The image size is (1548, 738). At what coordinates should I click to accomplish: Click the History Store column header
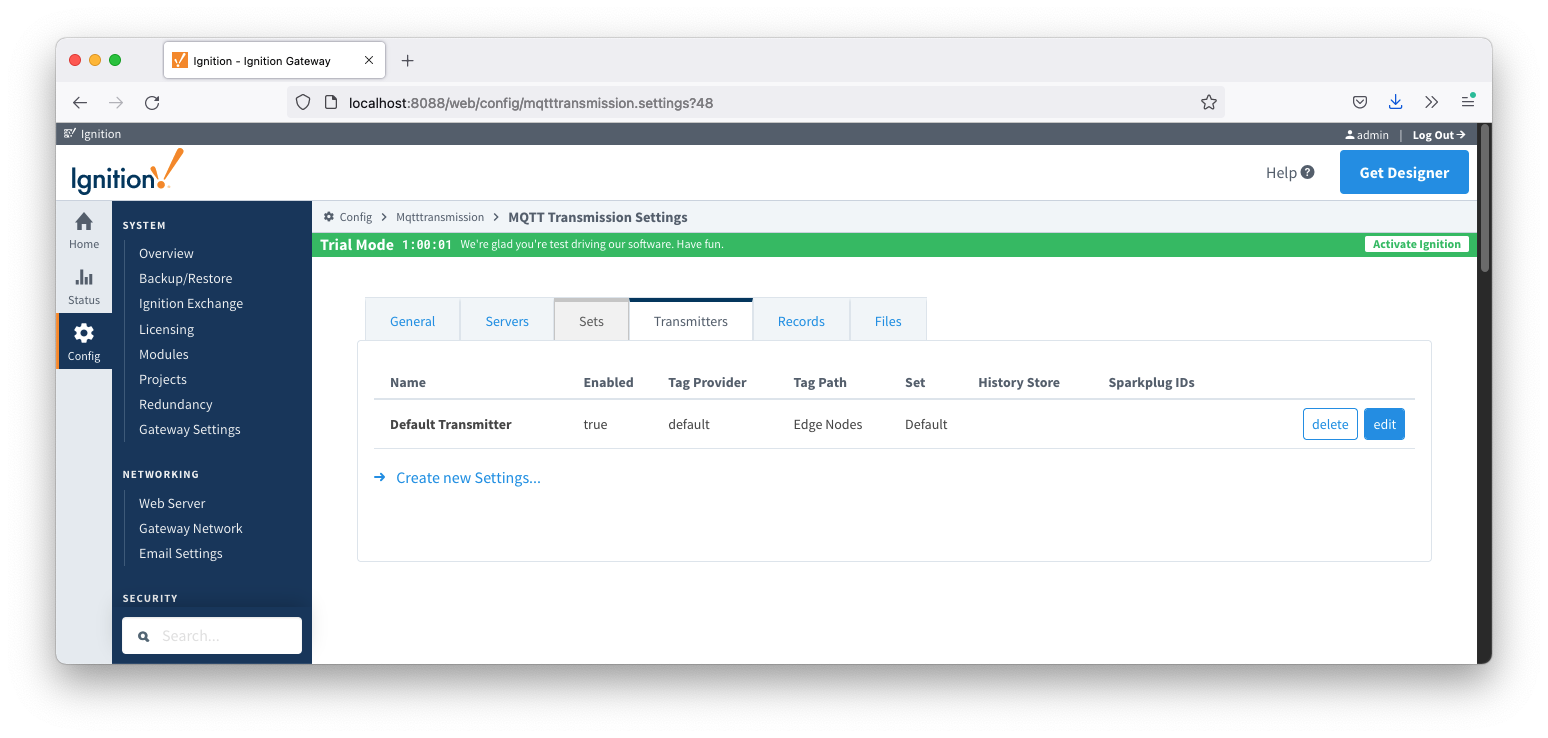[1019, 382]
